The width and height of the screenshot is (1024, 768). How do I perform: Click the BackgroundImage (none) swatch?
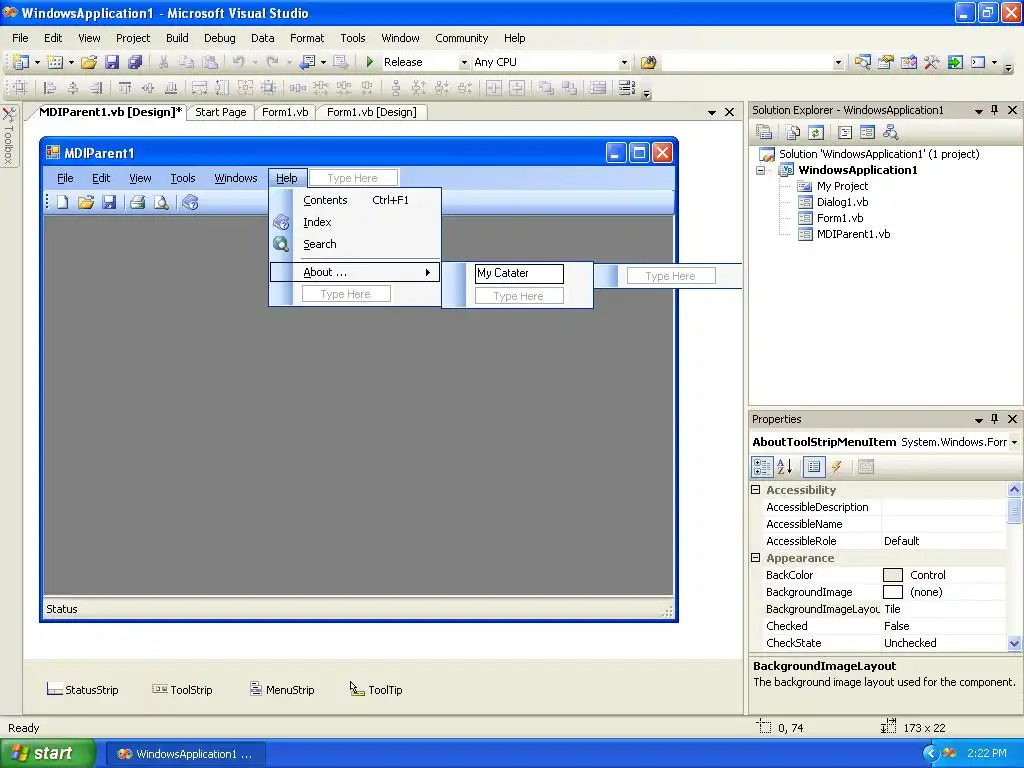[x=893, y=592]
